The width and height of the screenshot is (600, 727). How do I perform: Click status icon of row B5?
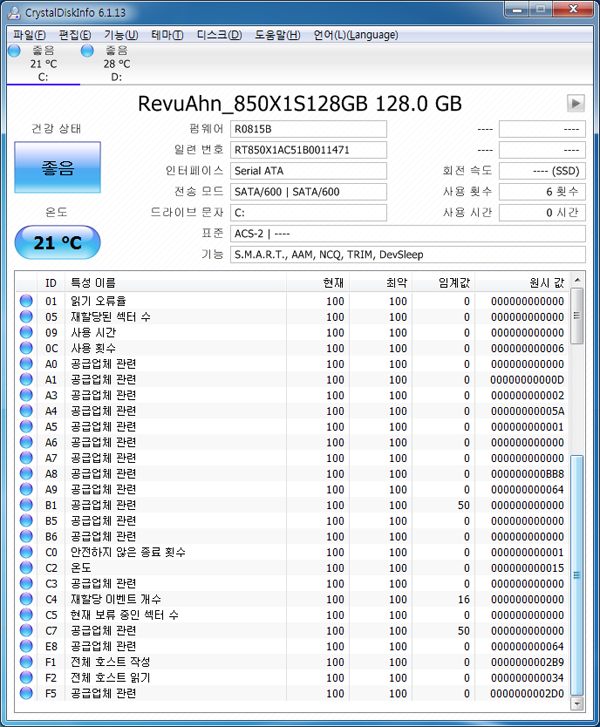click(26, 521)
